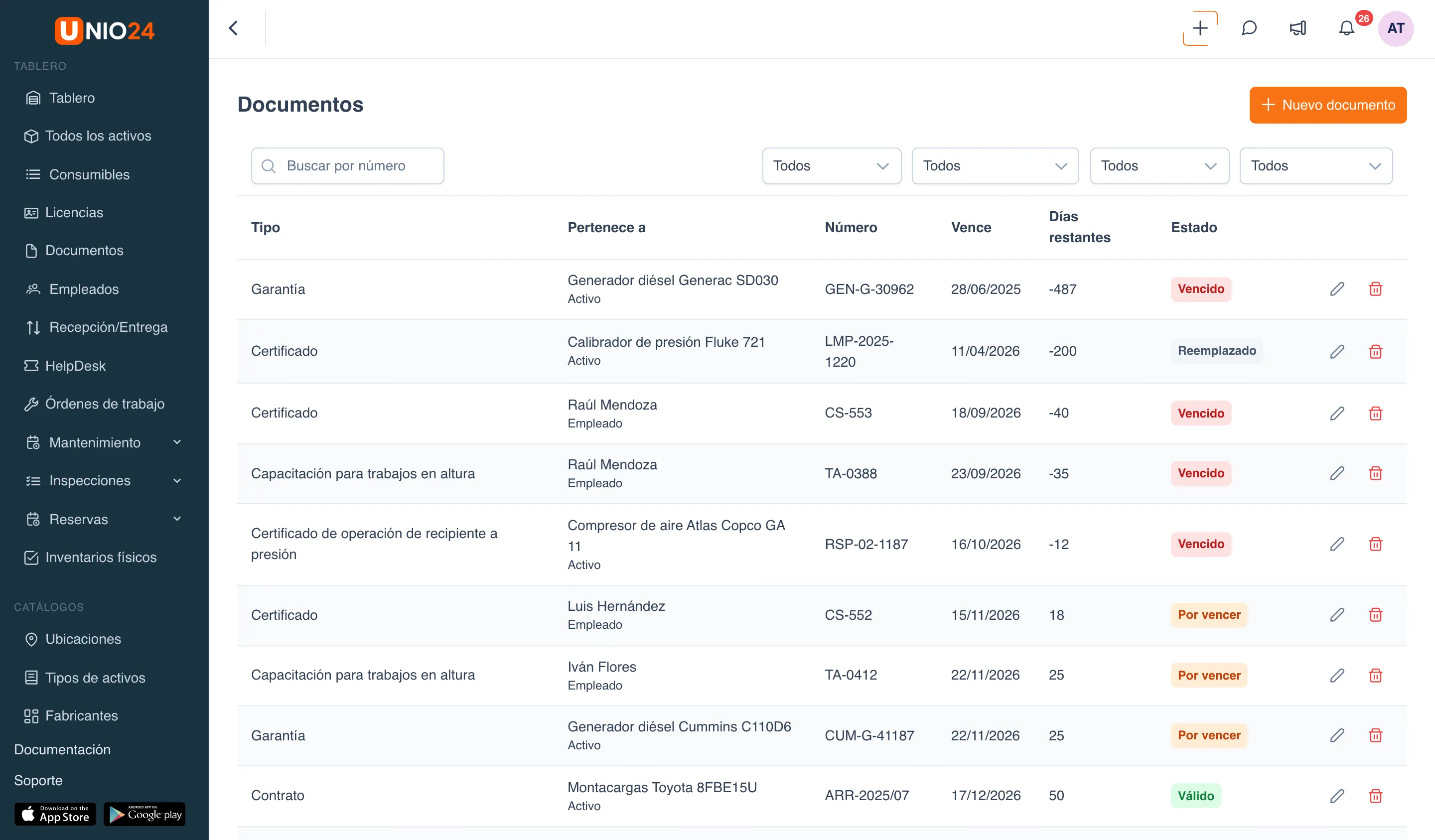Open the AT user avatar menu
The height and width of the screenshot is (840, 1435).
point(1396,28)
